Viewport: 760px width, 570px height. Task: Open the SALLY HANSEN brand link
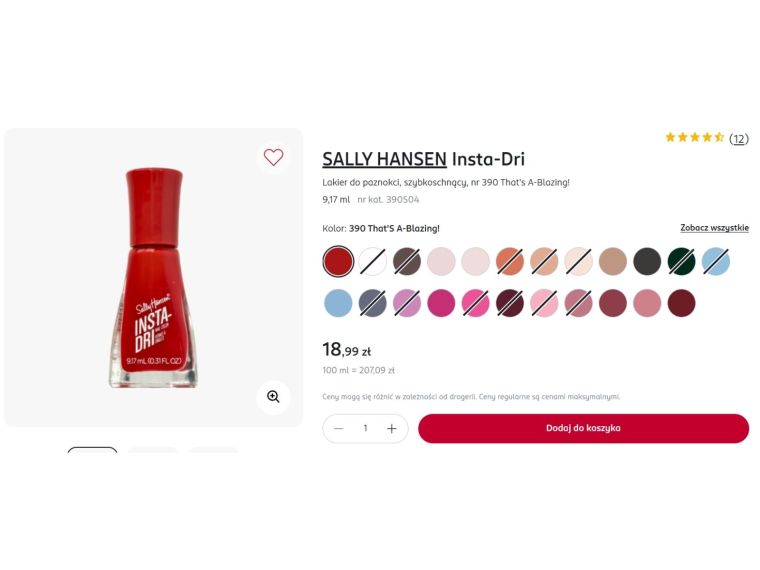pos(384,159)
